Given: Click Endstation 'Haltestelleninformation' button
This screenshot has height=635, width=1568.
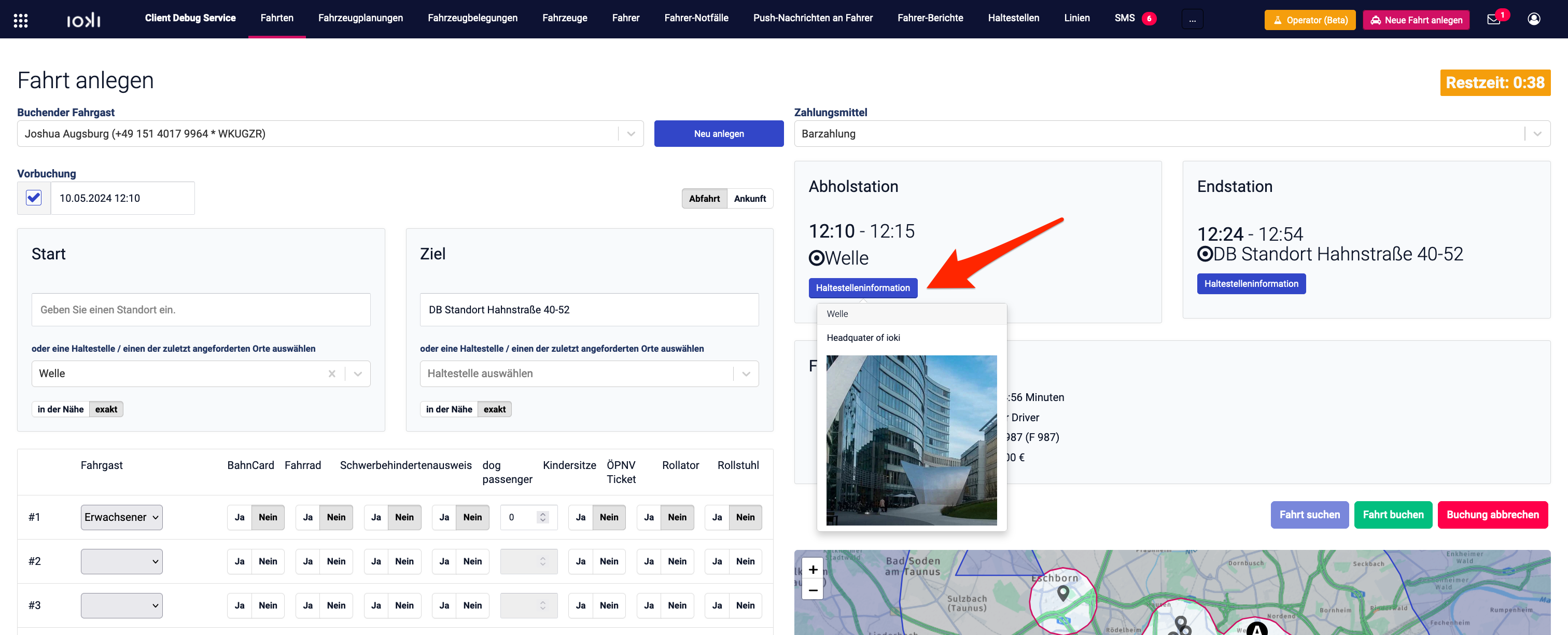Looking at the screenshot, I should pos(1251,284).
